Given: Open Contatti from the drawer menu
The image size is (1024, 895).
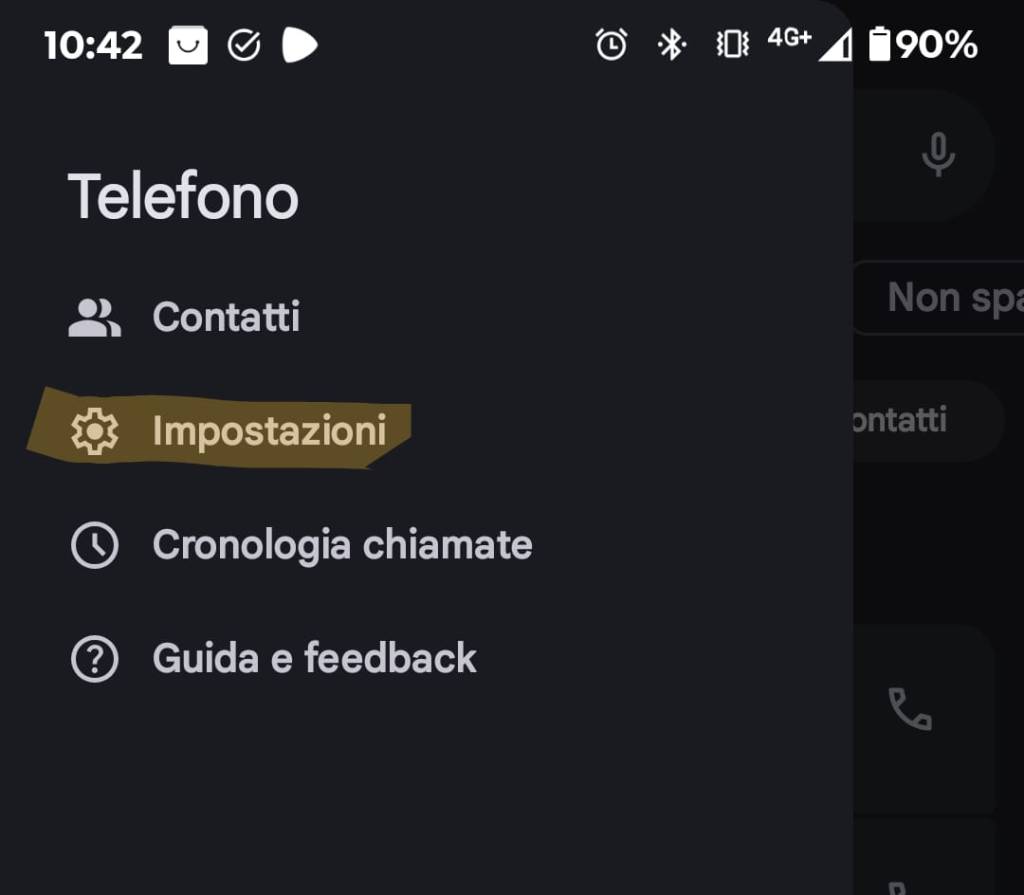Looking at the screenshot, I should pyautogui.click(x=226, y=318).
